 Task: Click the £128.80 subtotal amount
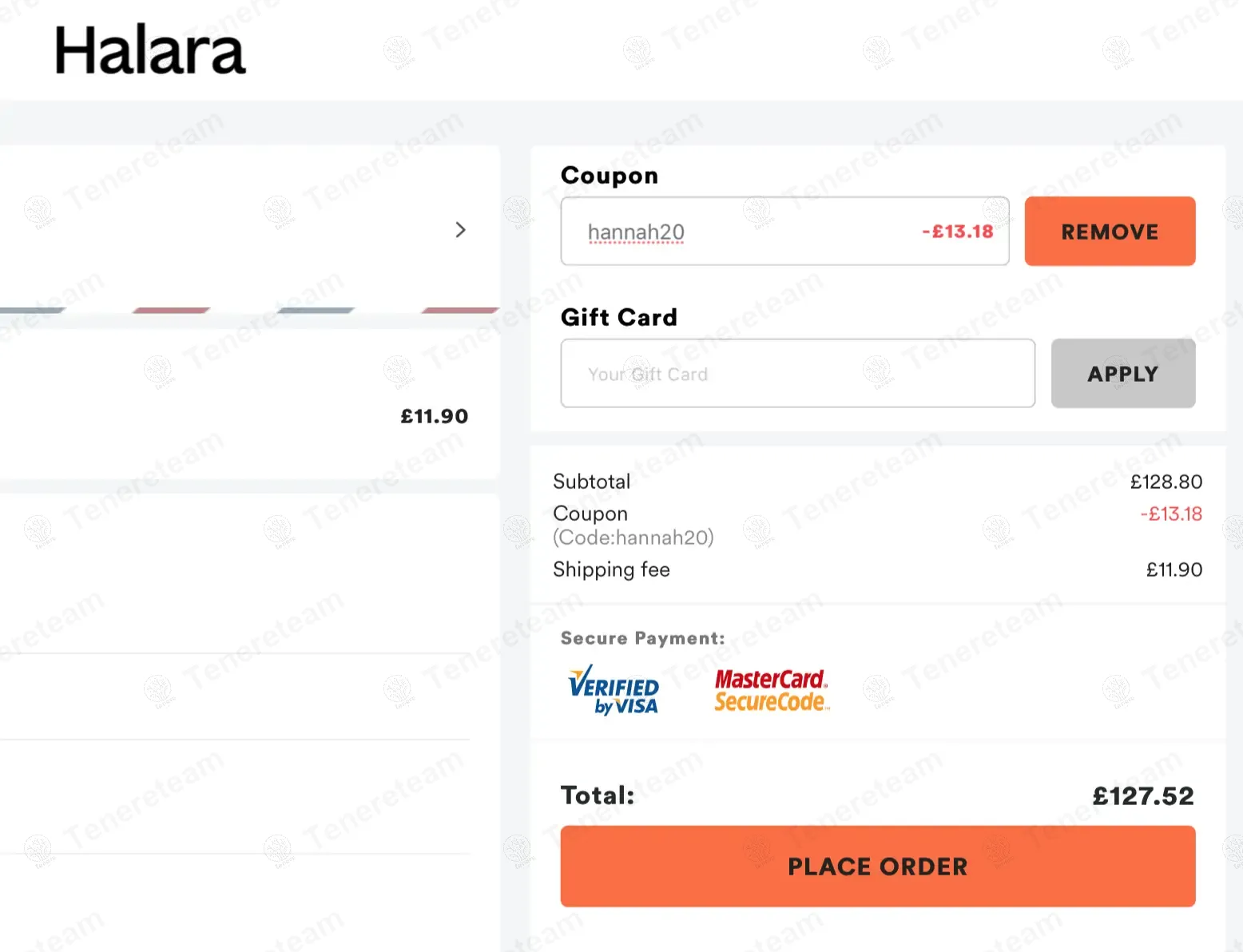click(x=1166, y=482)
